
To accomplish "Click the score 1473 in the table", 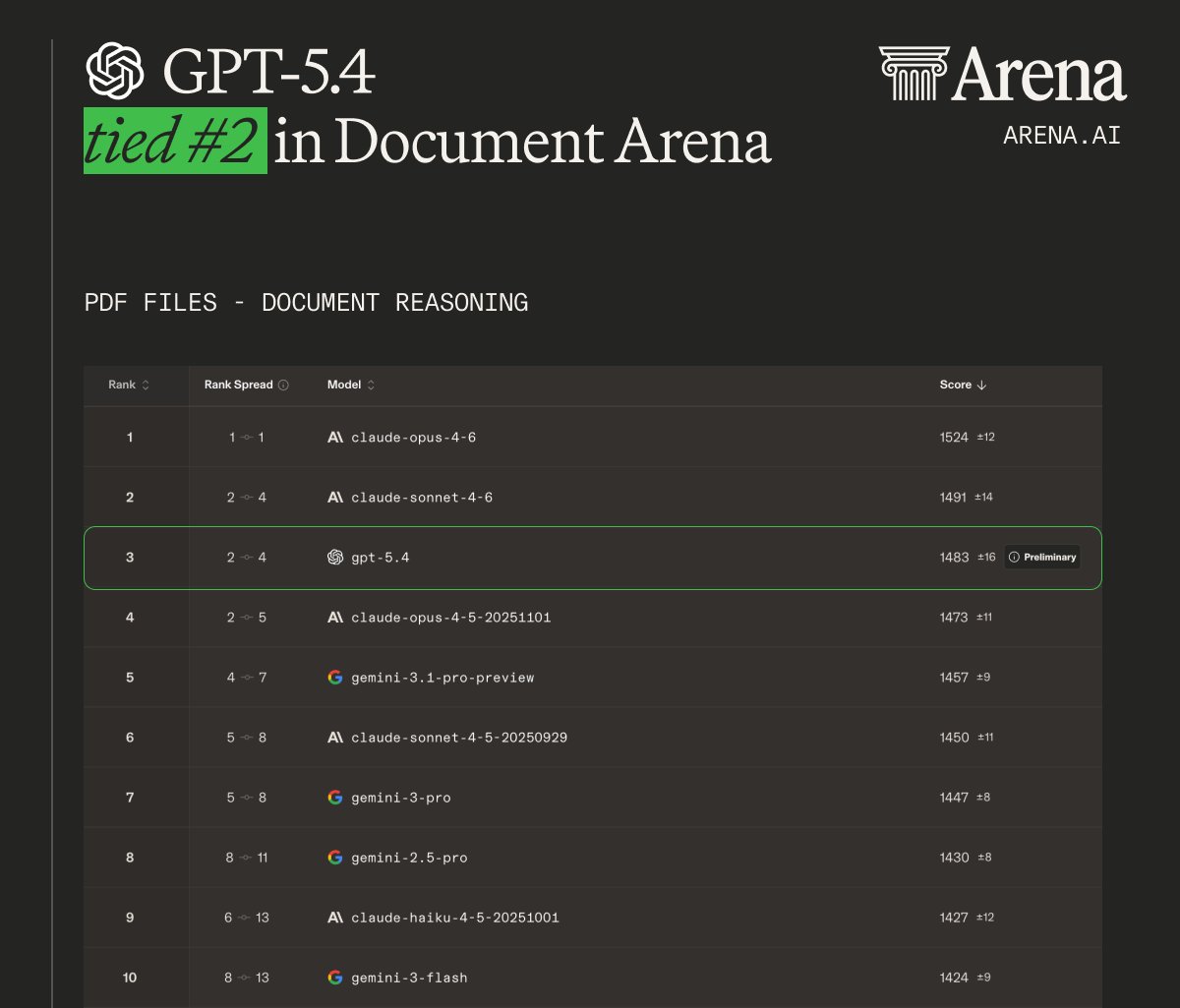I will tap(954, 617).
